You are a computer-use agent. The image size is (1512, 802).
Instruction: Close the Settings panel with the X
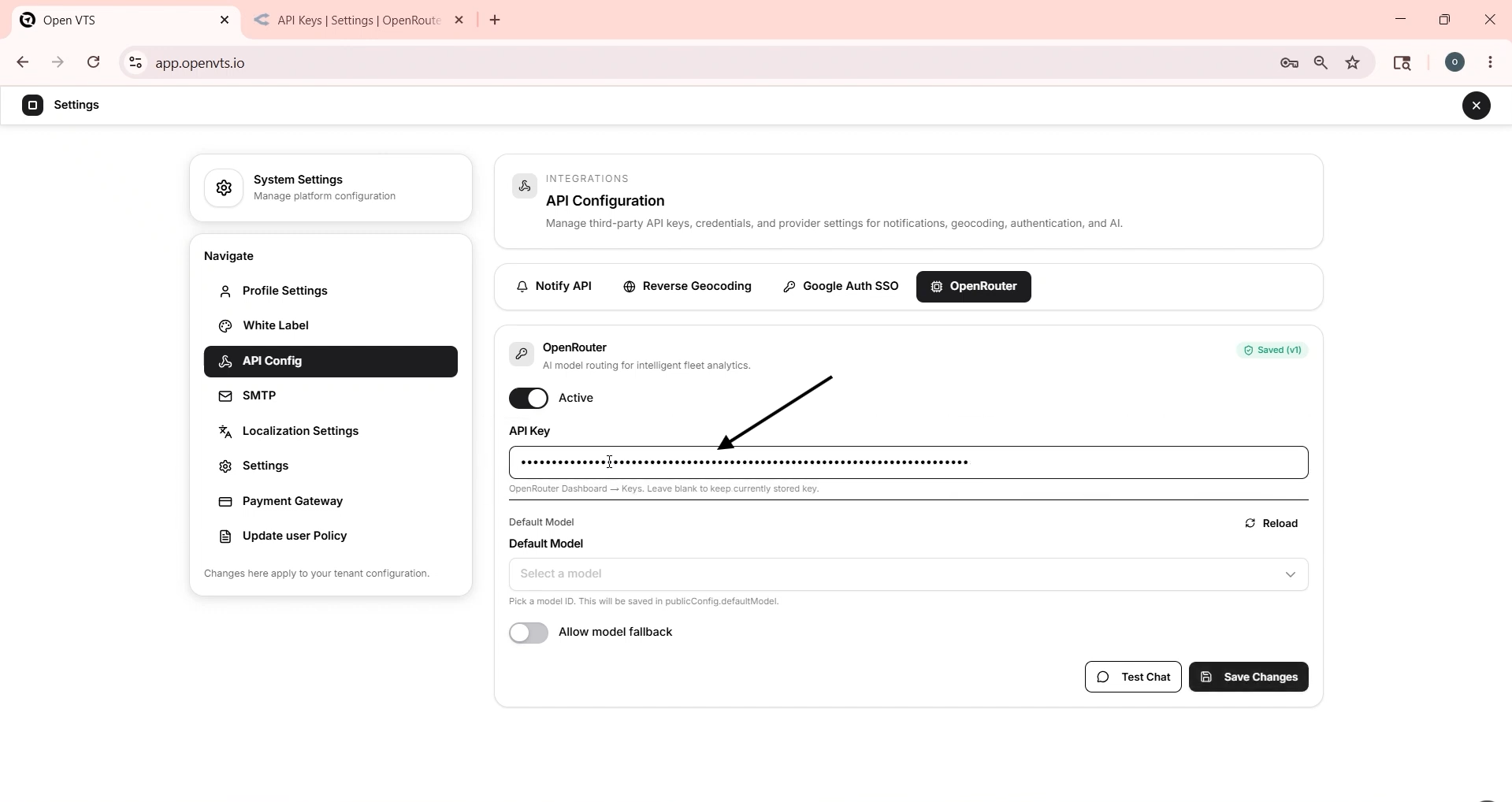pos(1476,106)
